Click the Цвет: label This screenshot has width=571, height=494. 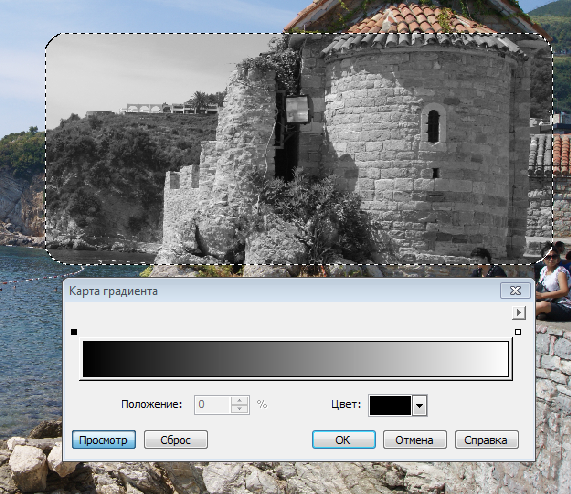pyautogui.click(x=346, y=404)
